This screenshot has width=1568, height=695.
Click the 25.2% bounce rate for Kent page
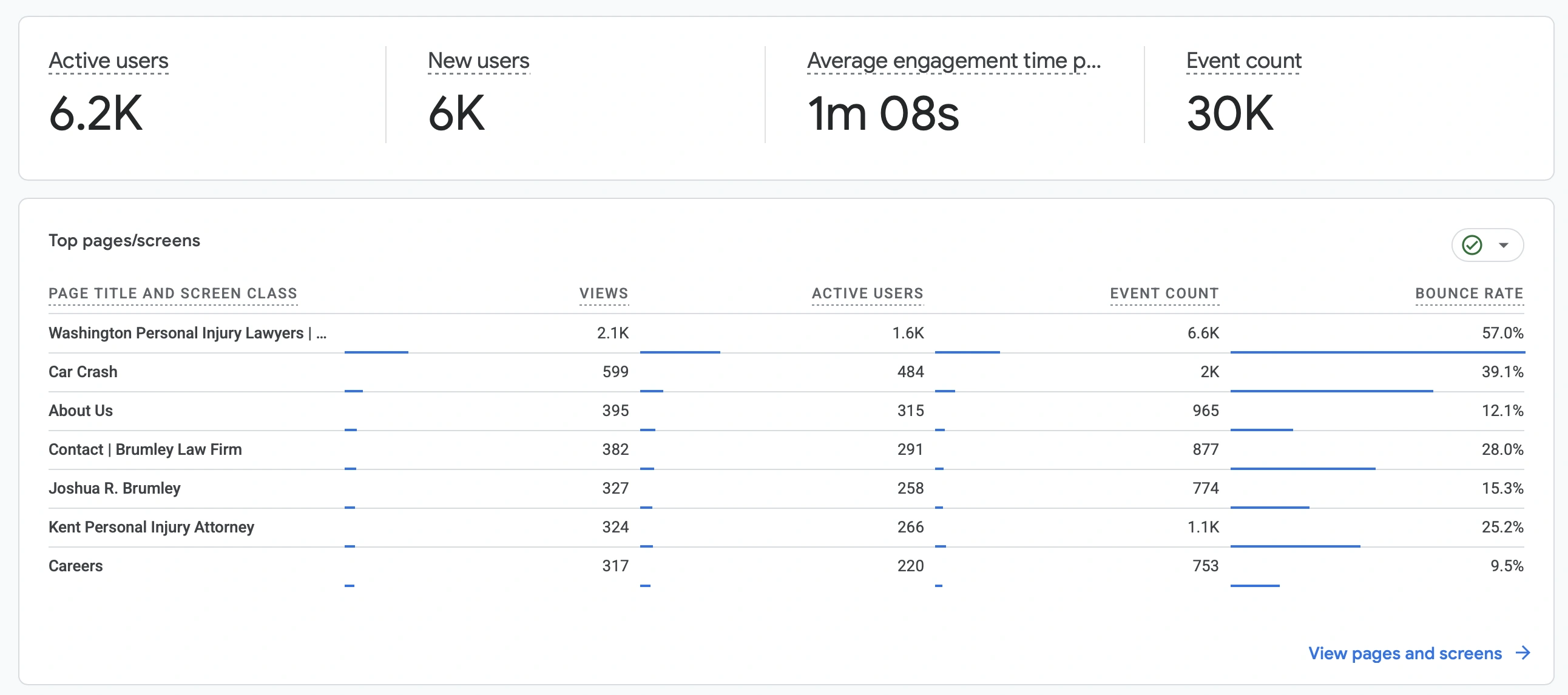tap(1502, 527)
